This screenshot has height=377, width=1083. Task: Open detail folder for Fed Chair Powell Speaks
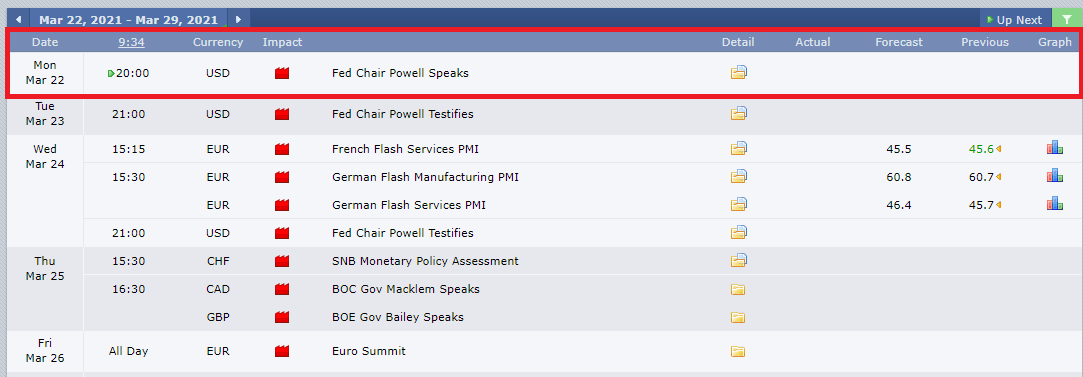(x=738, y=72)
